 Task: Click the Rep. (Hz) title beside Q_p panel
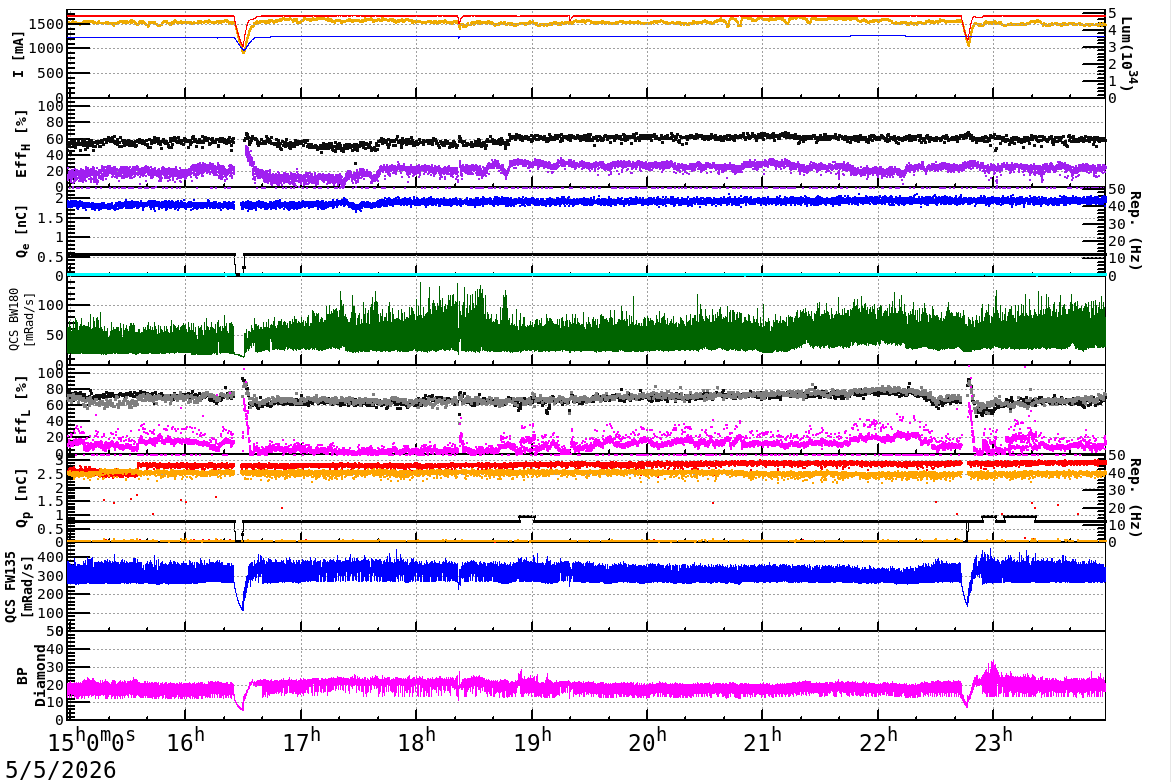tap(1135, 497)
